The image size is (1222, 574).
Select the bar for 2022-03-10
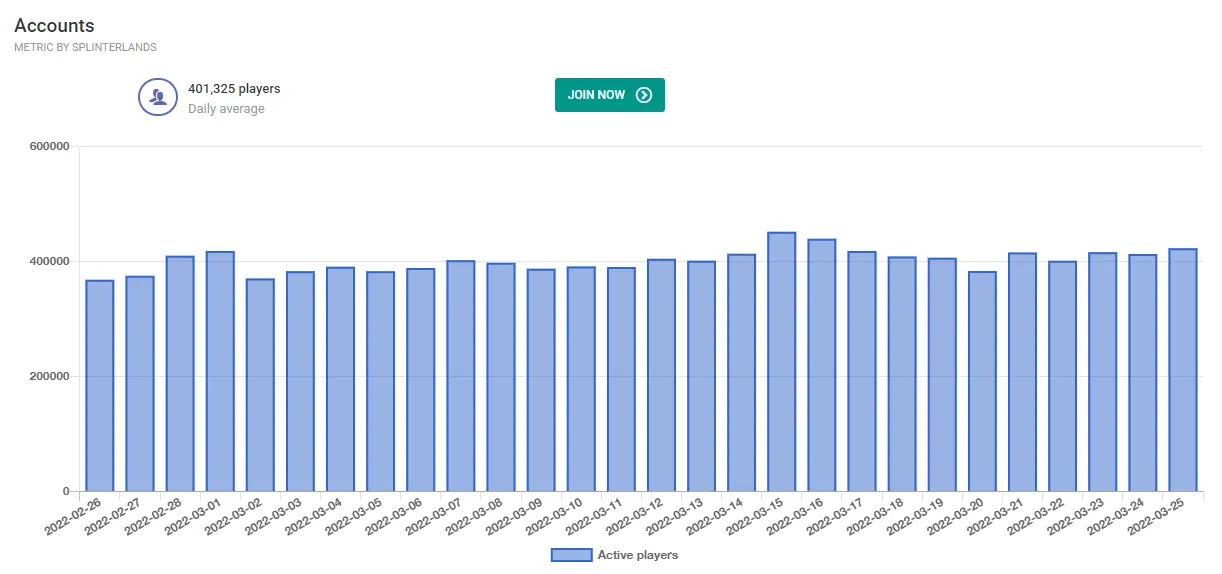(581, 379)
